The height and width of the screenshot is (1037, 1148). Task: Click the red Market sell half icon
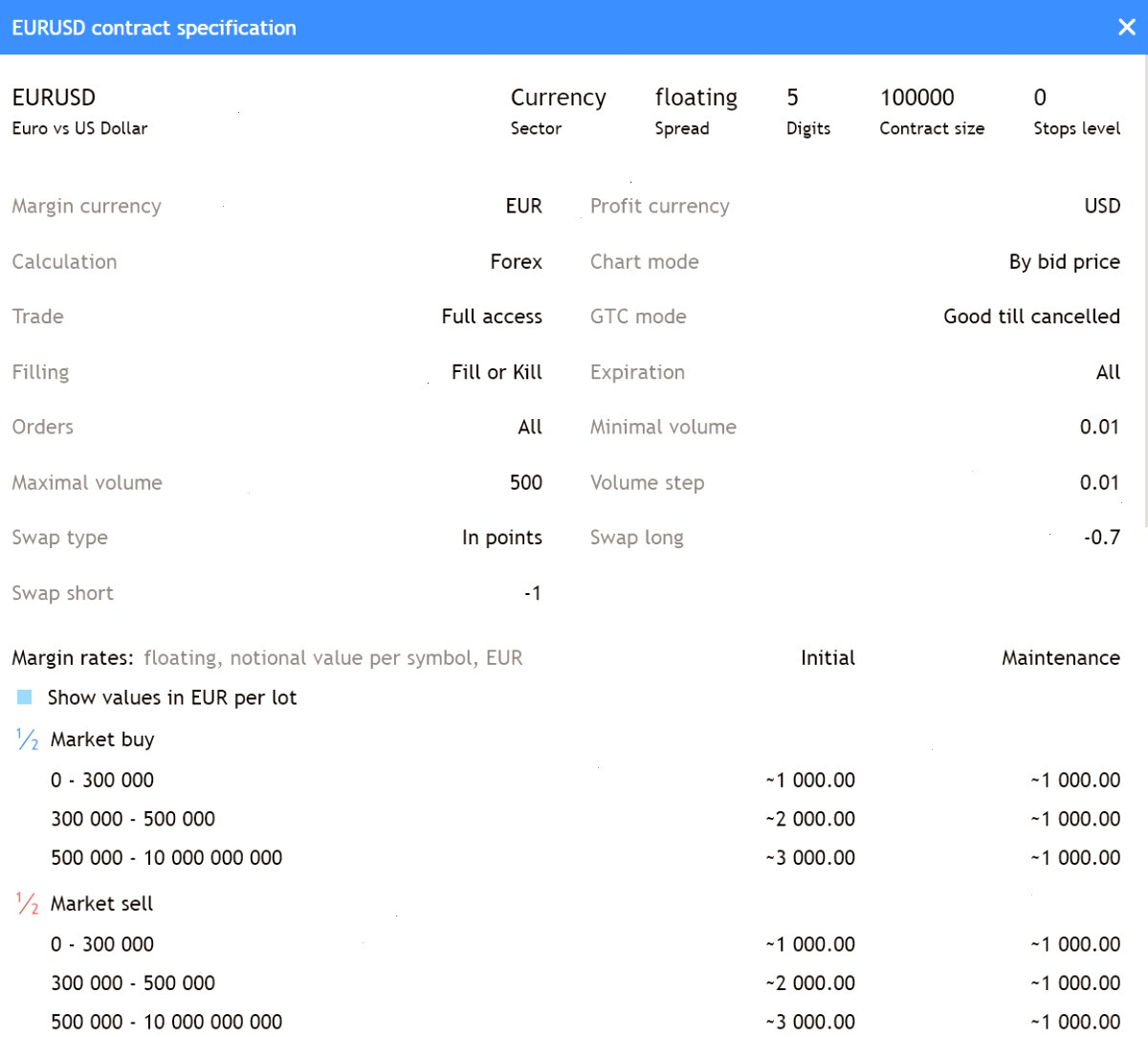pyautogui.click(x=28, y=903)
